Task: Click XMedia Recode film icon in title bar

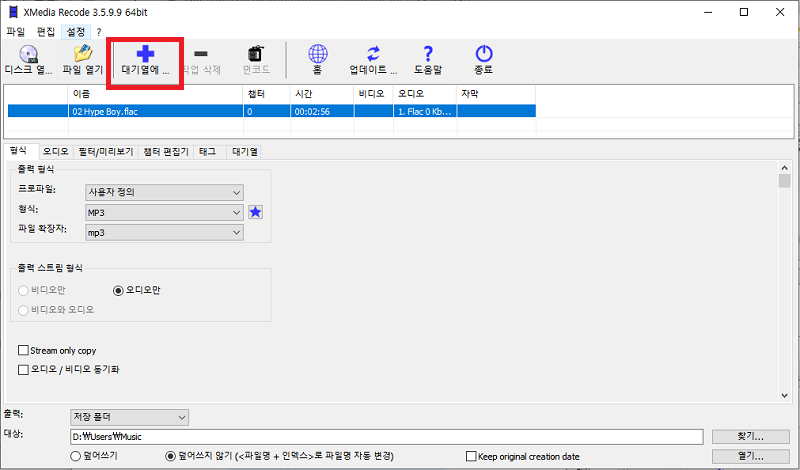Action: click(13, 12)
